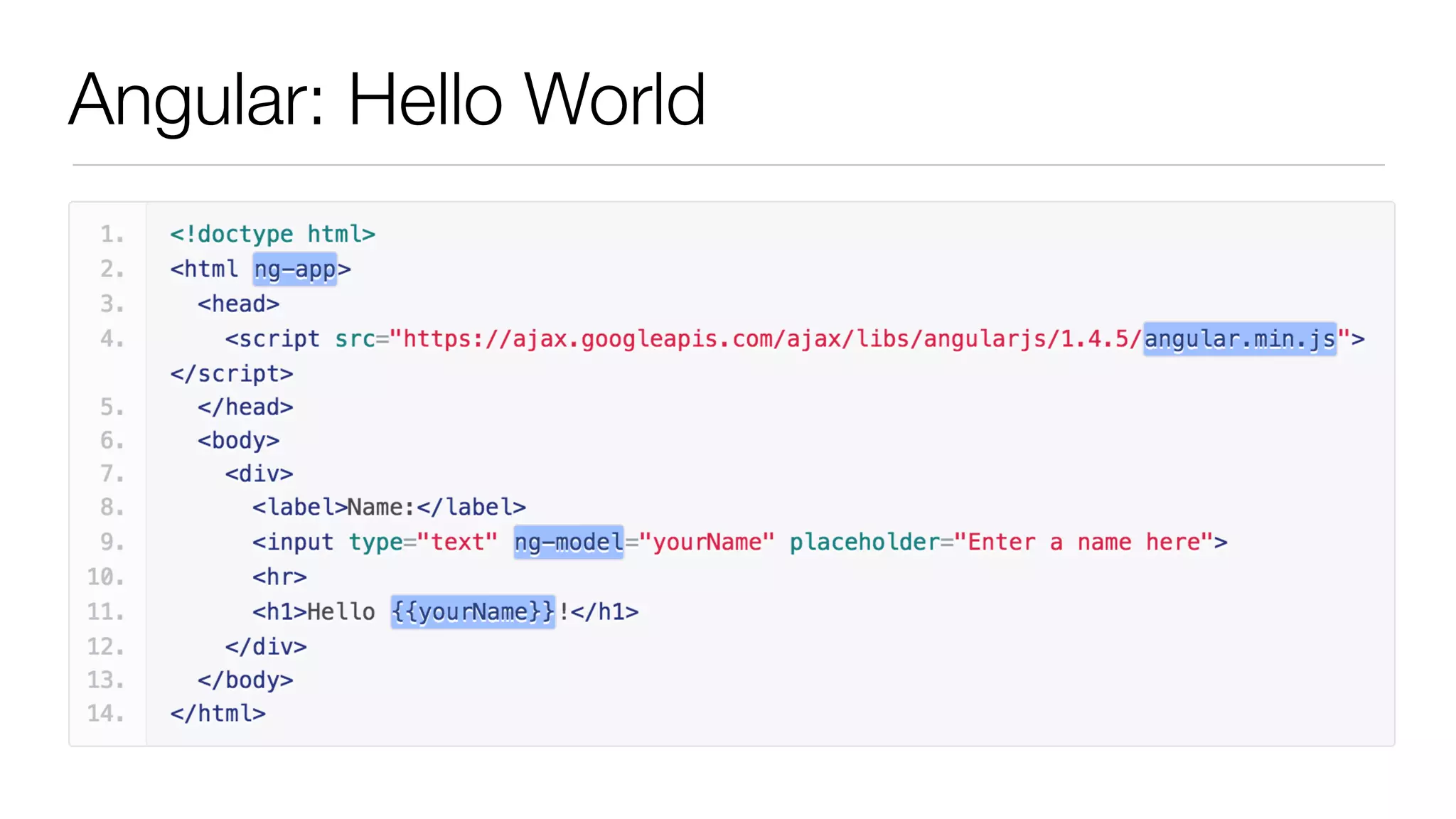Viewport: 1456px width, 819px height.
Task: Click the highlighted 'ng-app' attribute
Action: (x=295, y=269)
